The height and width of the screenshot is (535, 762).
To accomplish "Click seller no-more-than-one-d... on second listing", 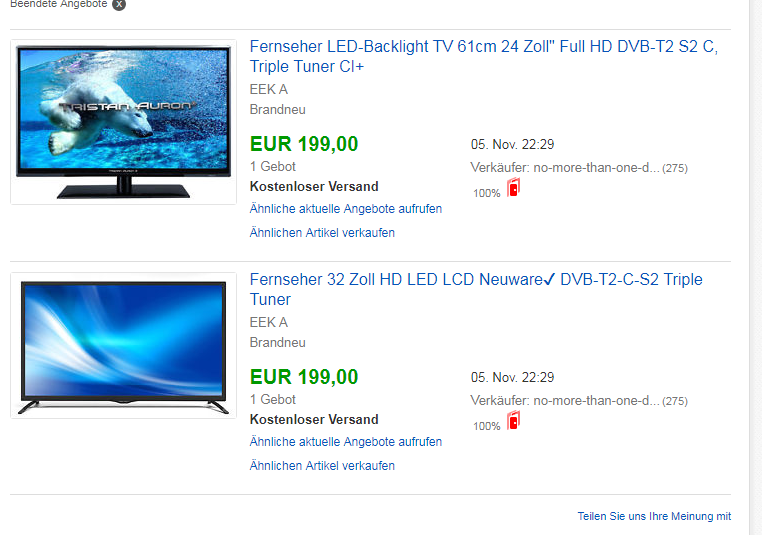I will tap(596, 401).
